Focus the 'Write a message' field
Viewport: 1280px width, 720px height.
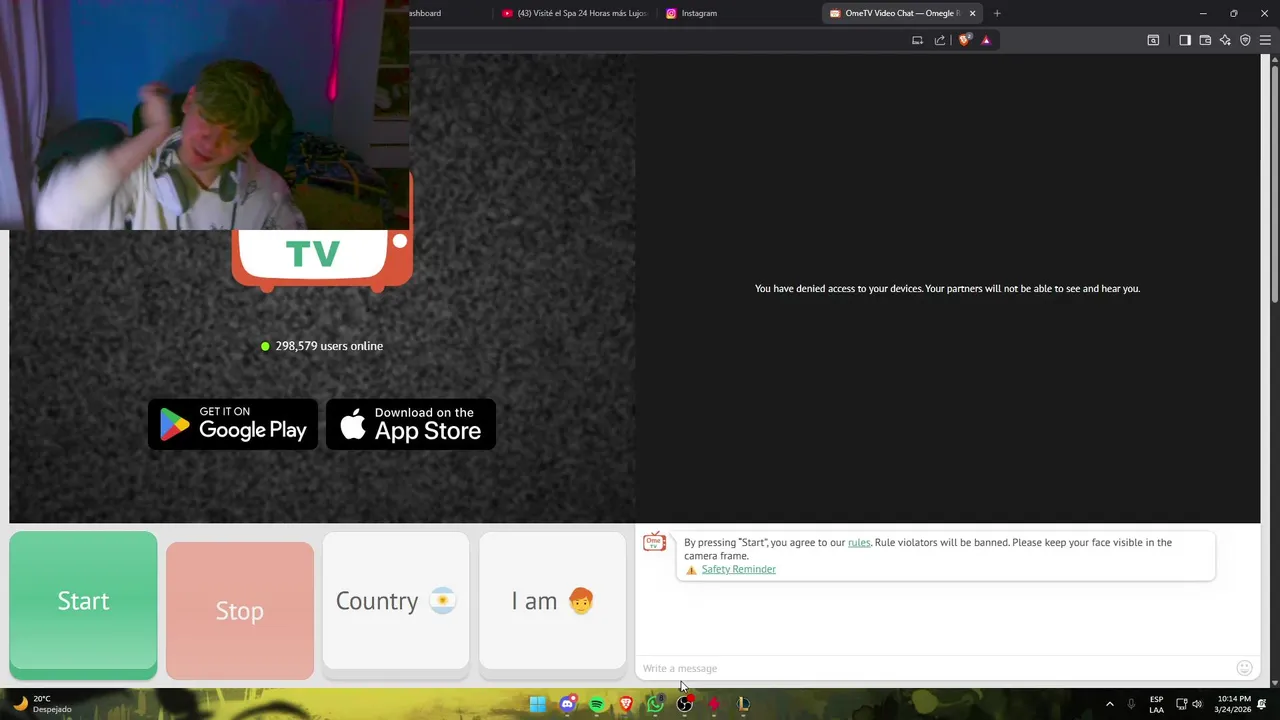935,668
